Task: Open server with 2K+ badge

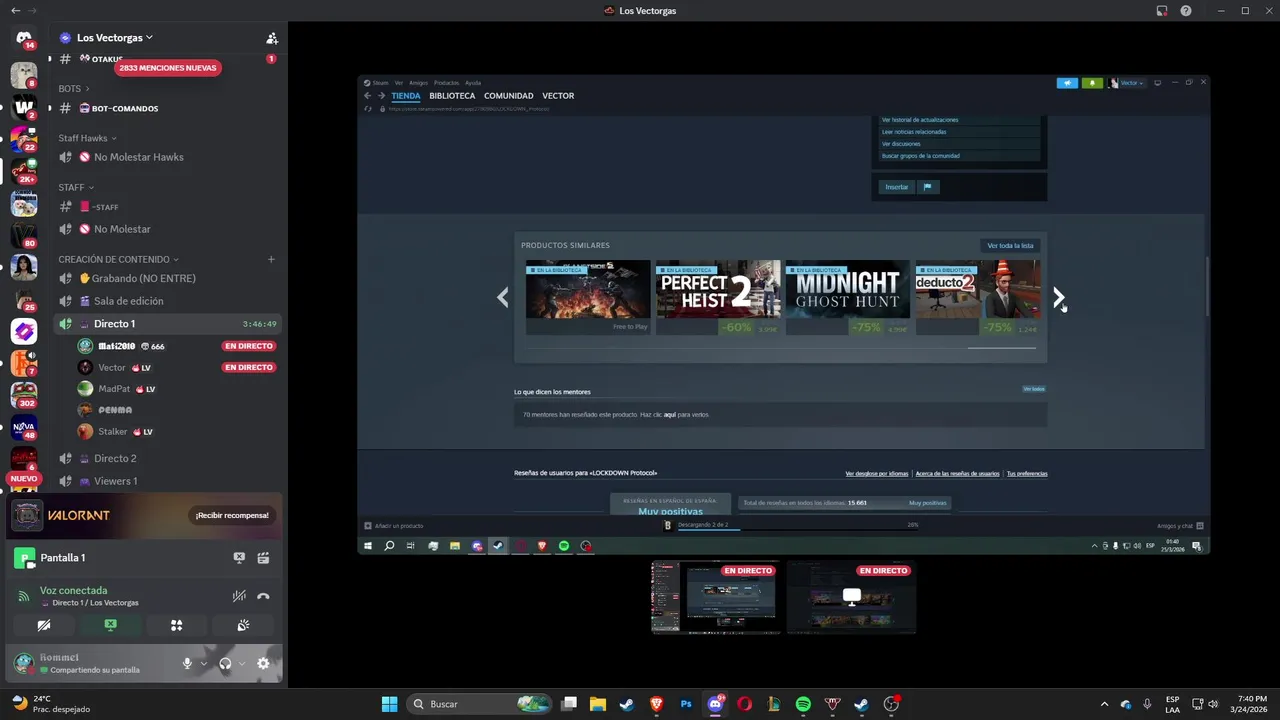Action: (24, 171)
